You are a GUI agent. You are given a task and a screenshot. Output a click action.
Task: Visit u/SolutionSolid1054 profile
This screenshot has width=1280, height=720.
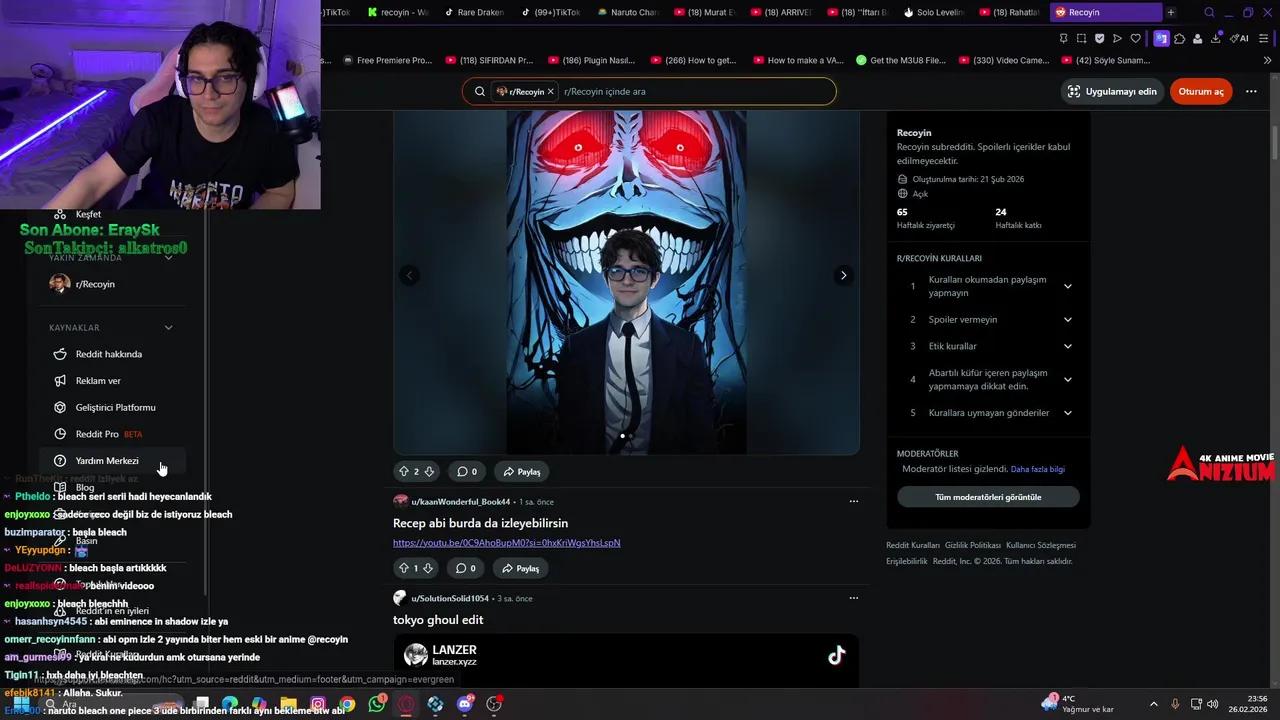click(450, 598)
